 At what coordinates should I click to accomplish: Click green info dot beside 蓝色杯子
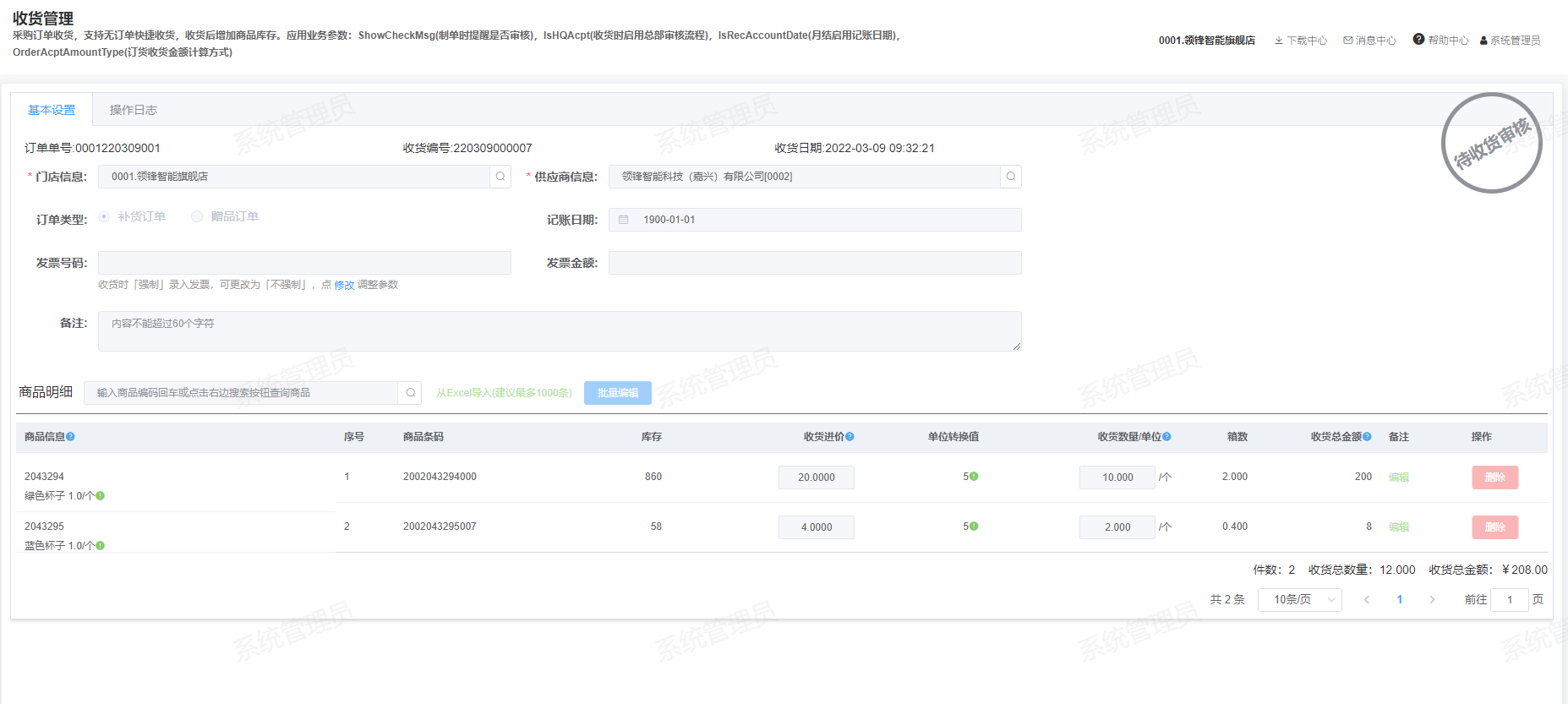100,546
